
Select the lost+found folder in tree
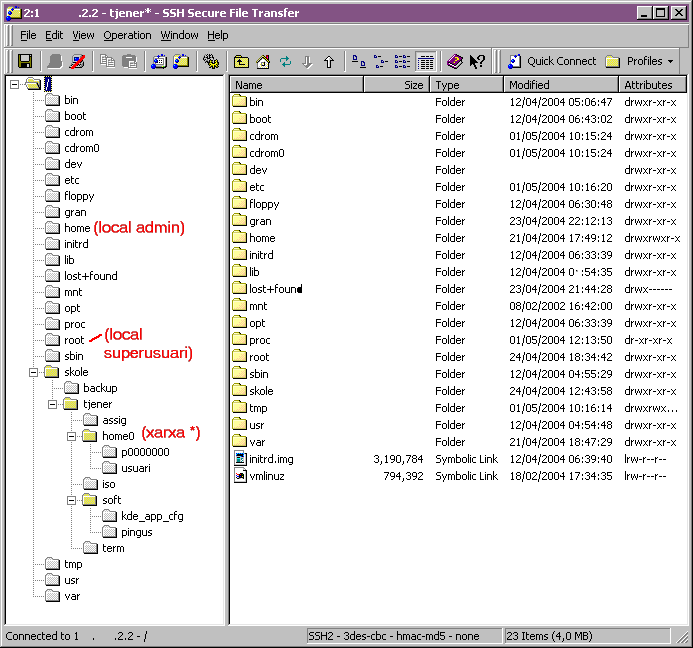tap(91, 276)
